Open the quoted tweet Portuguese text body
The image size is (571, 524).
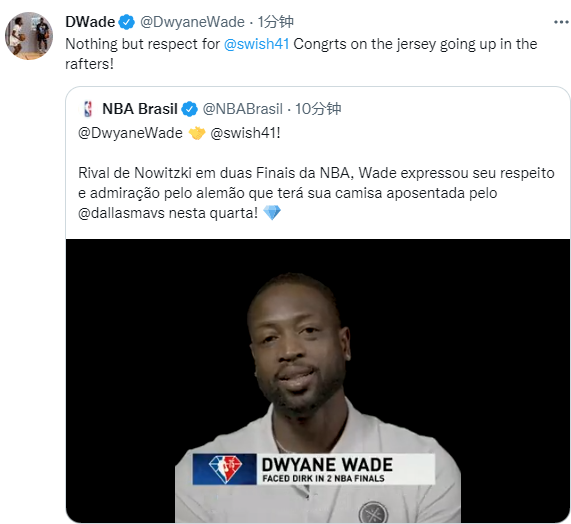316,193
